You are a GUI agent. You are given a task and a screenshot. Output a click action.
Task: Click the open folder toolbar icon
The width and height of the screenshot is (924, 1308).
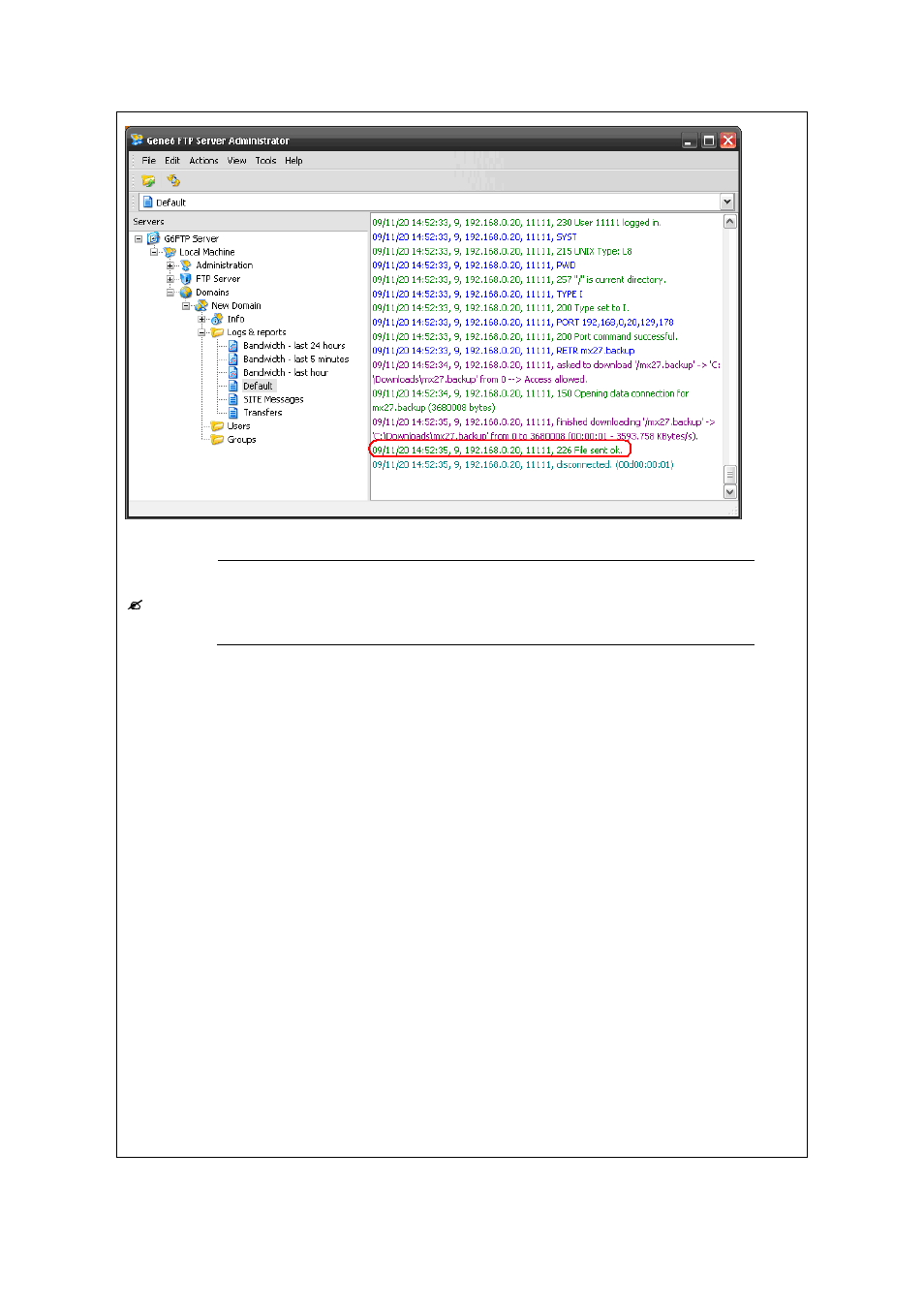point(148,181)
